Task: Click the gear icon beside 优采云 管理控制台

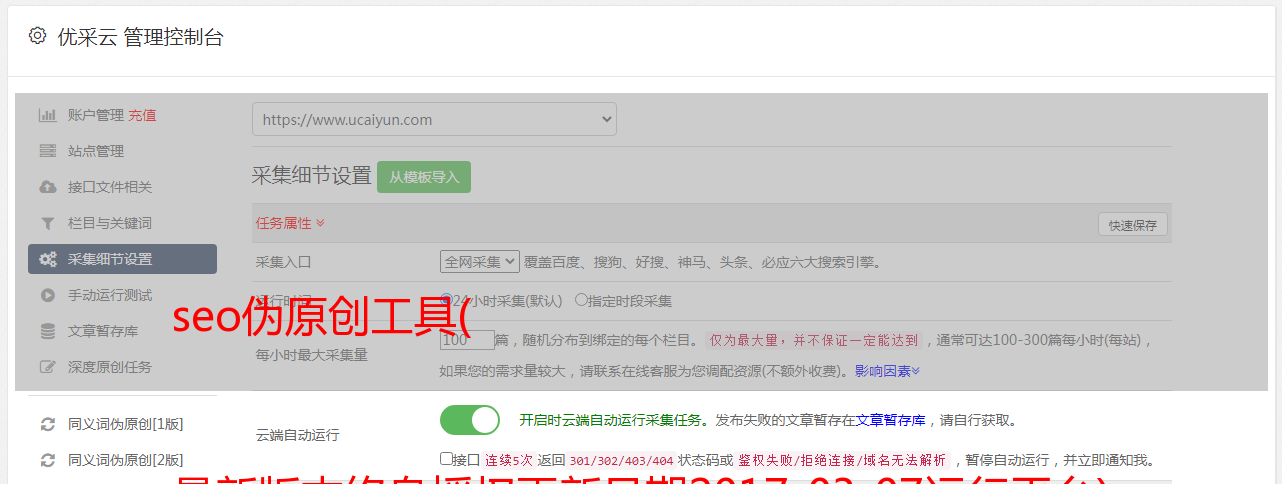Action: [x=37, y=36]
